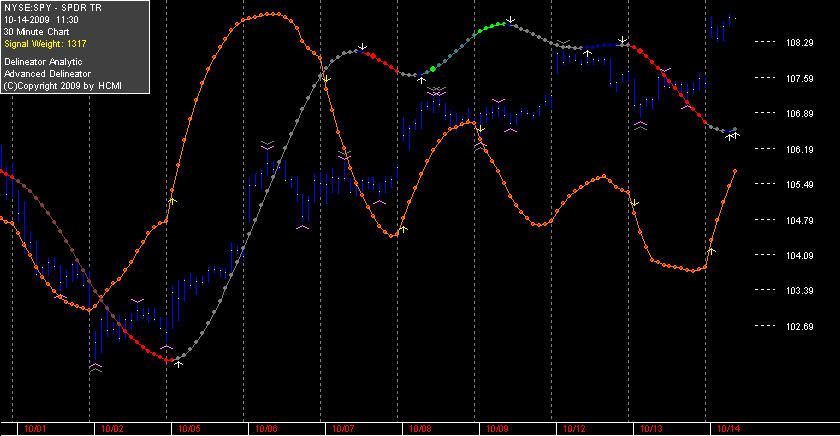Click the yellow down arrow at 10/07 open
This screenshot has height=436, width=840.
326,79
